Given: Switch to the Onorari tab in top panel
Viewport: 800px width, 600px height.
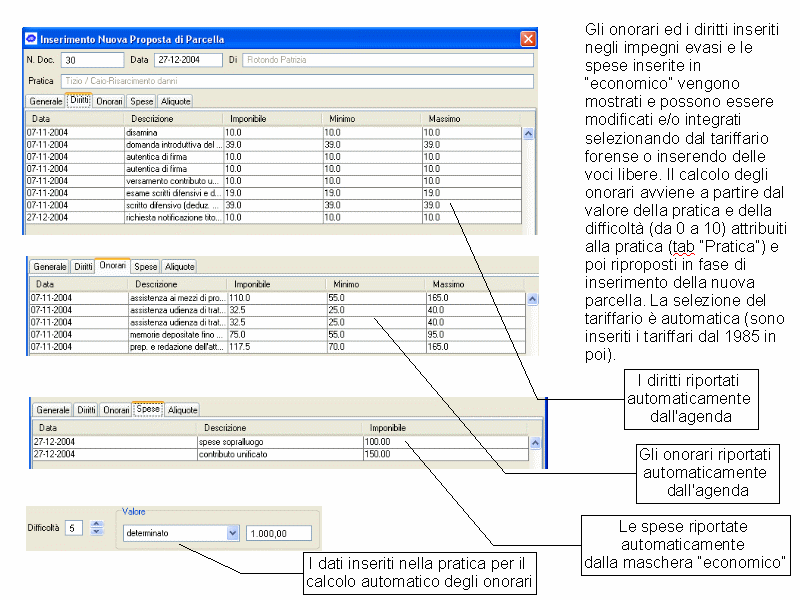Looking at the screenshot, I should pyautogui.click(x=109, y=102).
